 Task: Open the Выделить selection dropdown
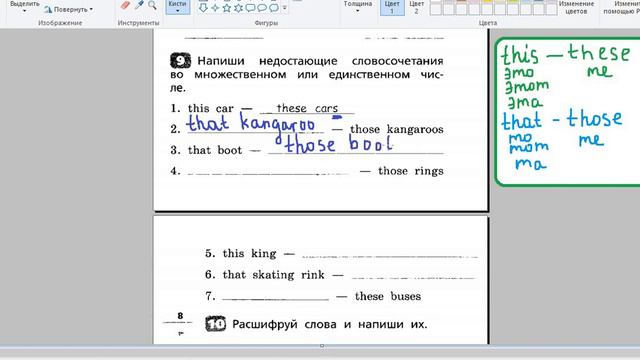coord(24,7)
